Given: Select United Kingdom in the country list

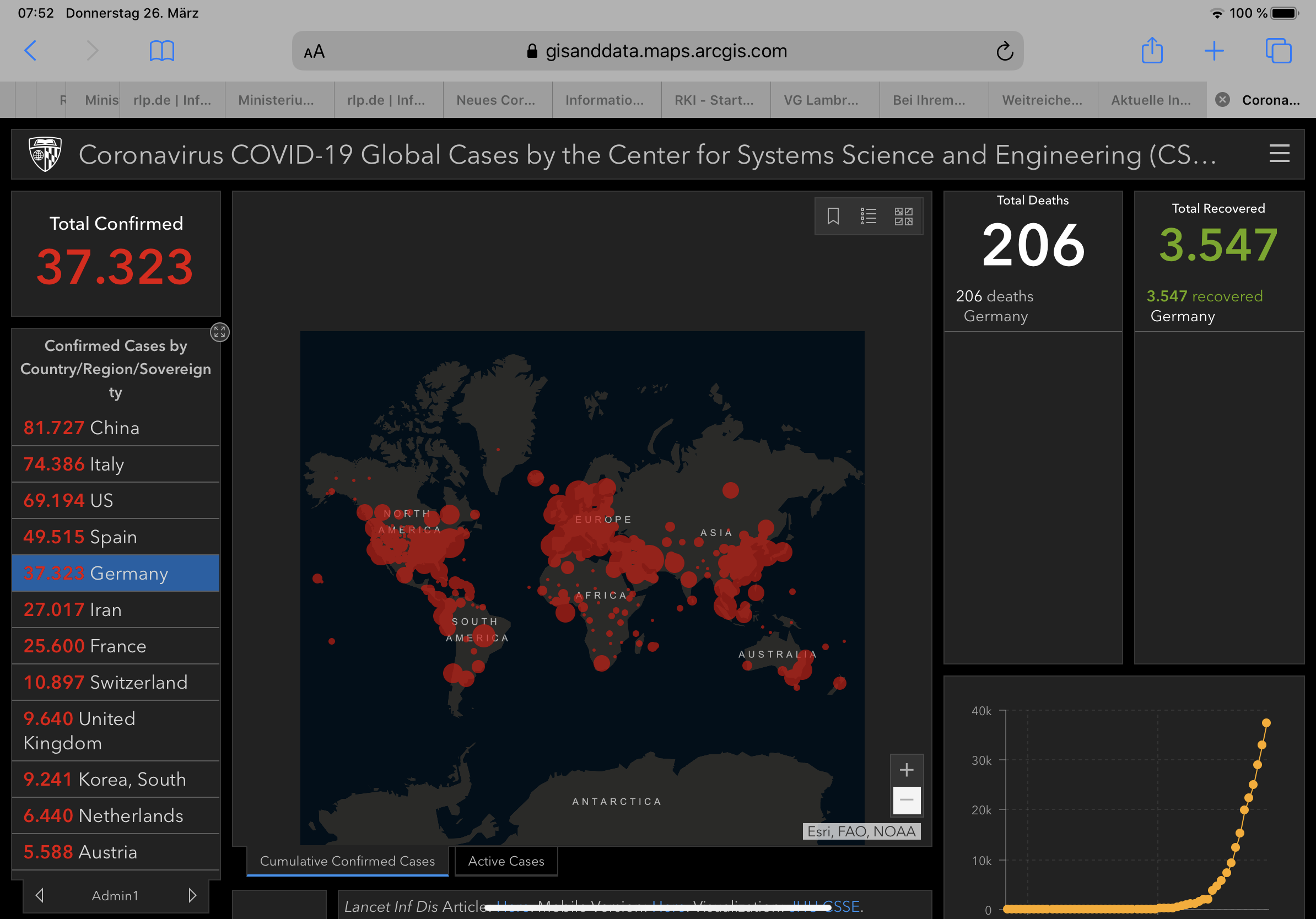Looking at the screenshot, I should click(116, 731).
